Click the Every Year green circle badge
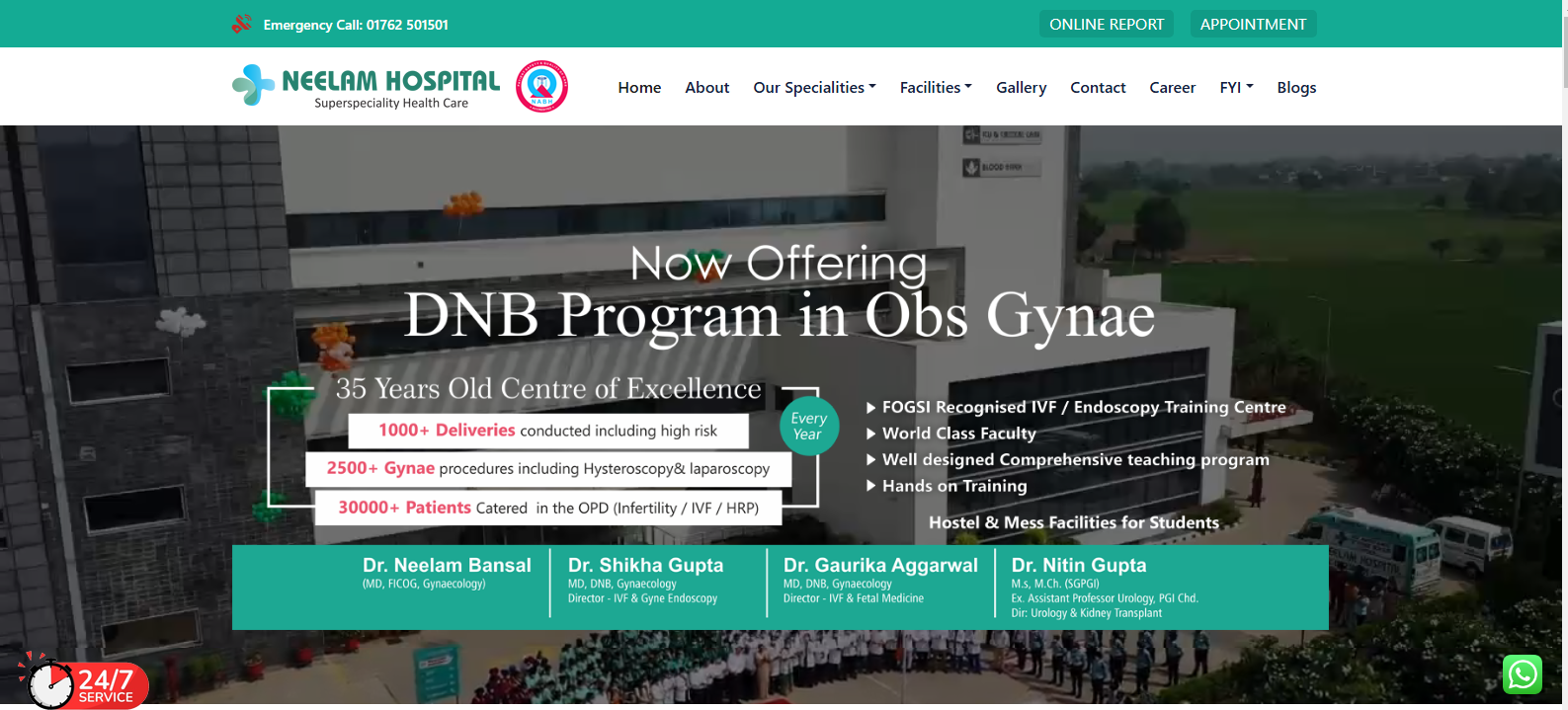Viewport: 1568px width, 710px height. pyautogui.click(x=808, y=427)
